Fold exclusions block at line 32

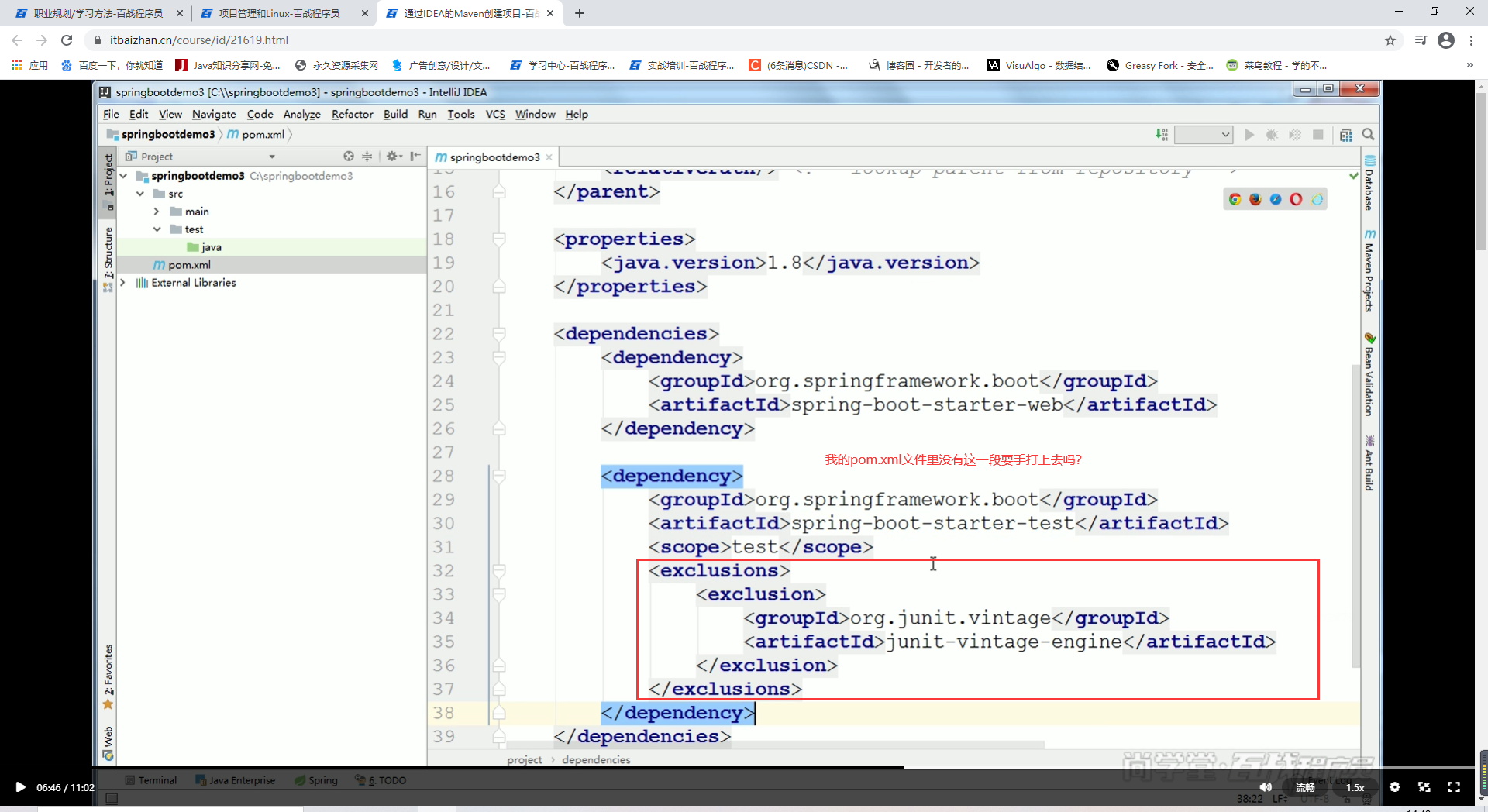[499, 571]
